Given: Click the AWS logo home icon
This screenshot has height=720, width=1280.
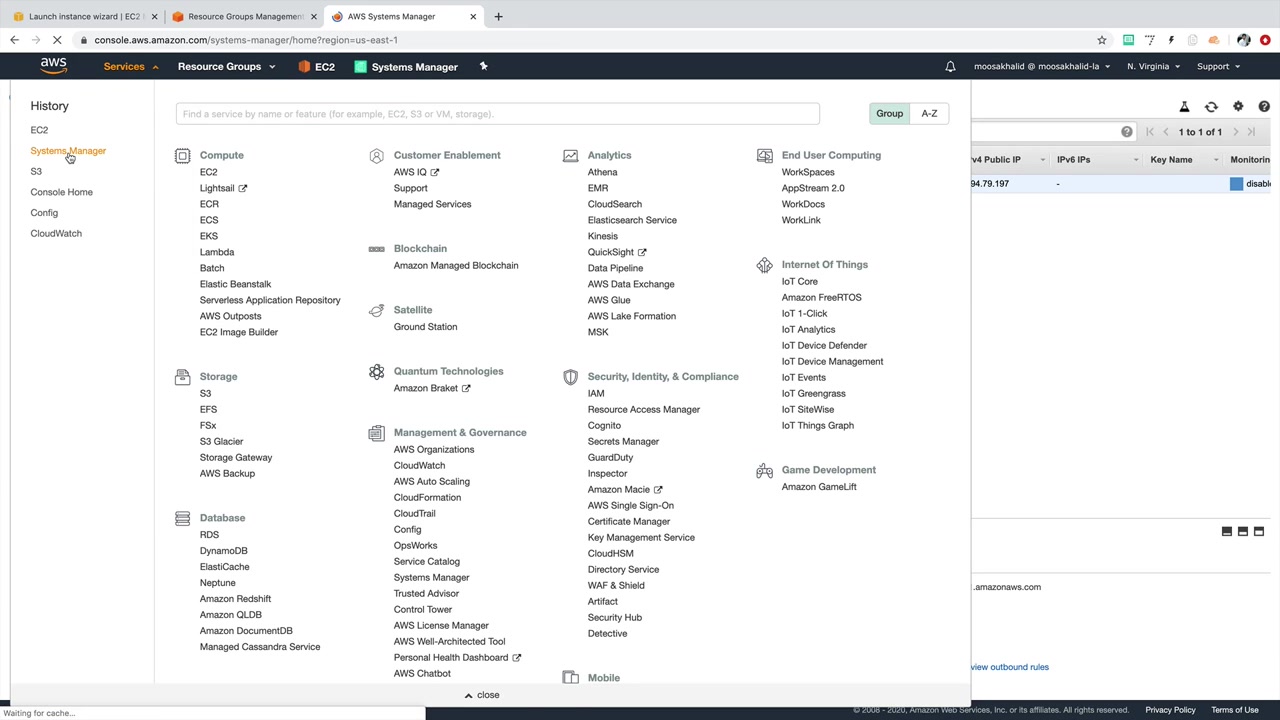Looking at the screenshot, I should (54, 66).
